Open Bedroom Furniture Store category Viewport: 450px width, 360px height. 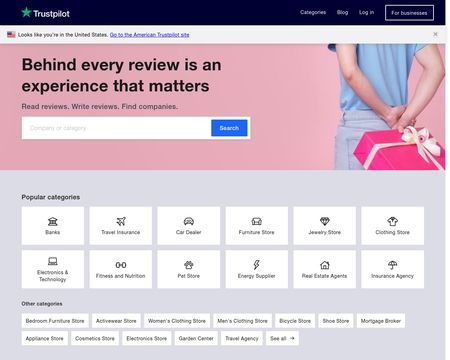[55, 321]
